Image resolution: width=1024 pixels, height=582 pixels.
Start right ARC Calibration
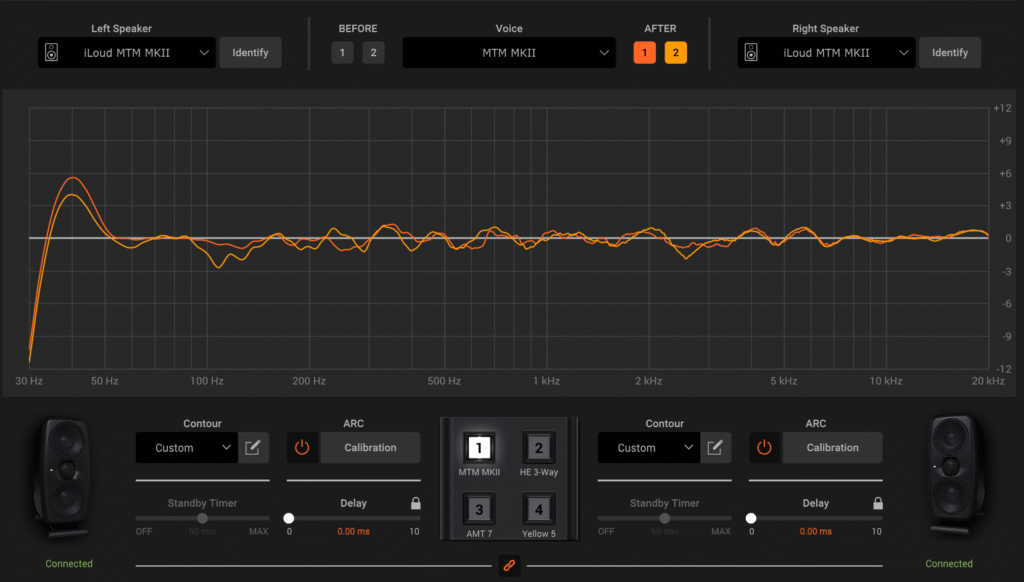point(833,447)
